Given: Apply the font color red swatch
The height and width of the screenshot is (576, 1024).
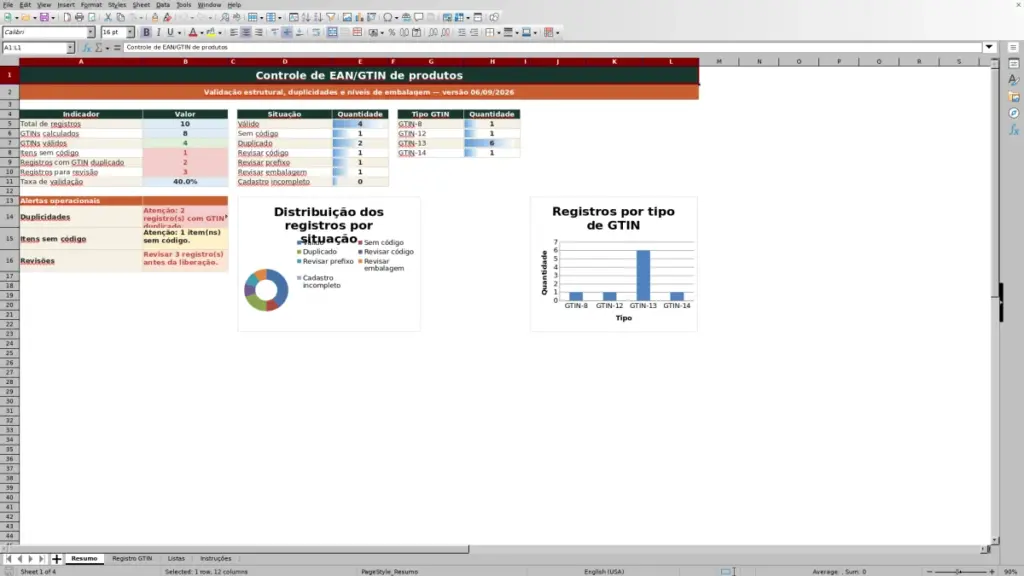Looking at the screenshot, I should (193, 33).
